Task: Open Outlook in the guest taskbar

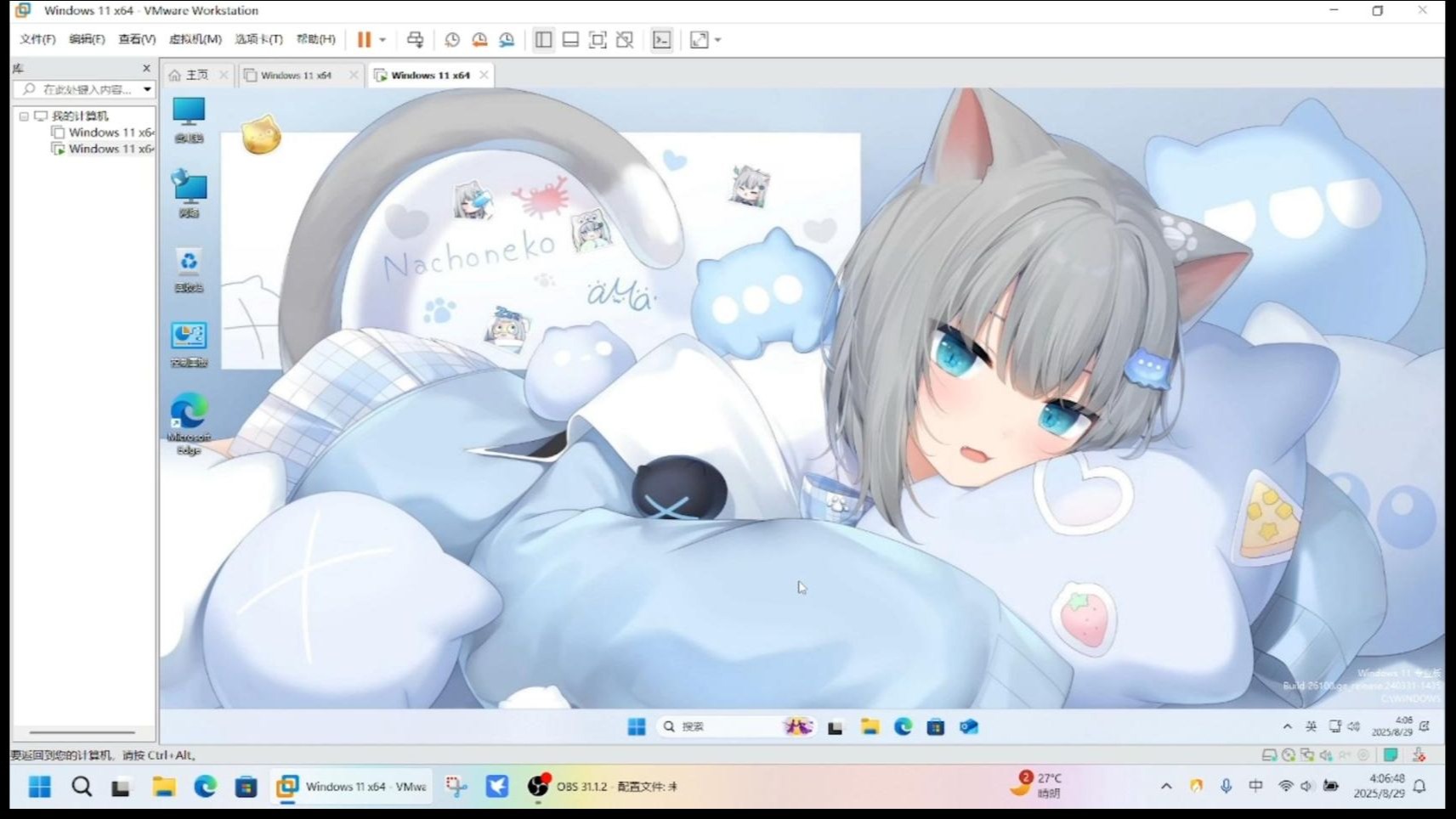Action: click(x=969, y=726)
